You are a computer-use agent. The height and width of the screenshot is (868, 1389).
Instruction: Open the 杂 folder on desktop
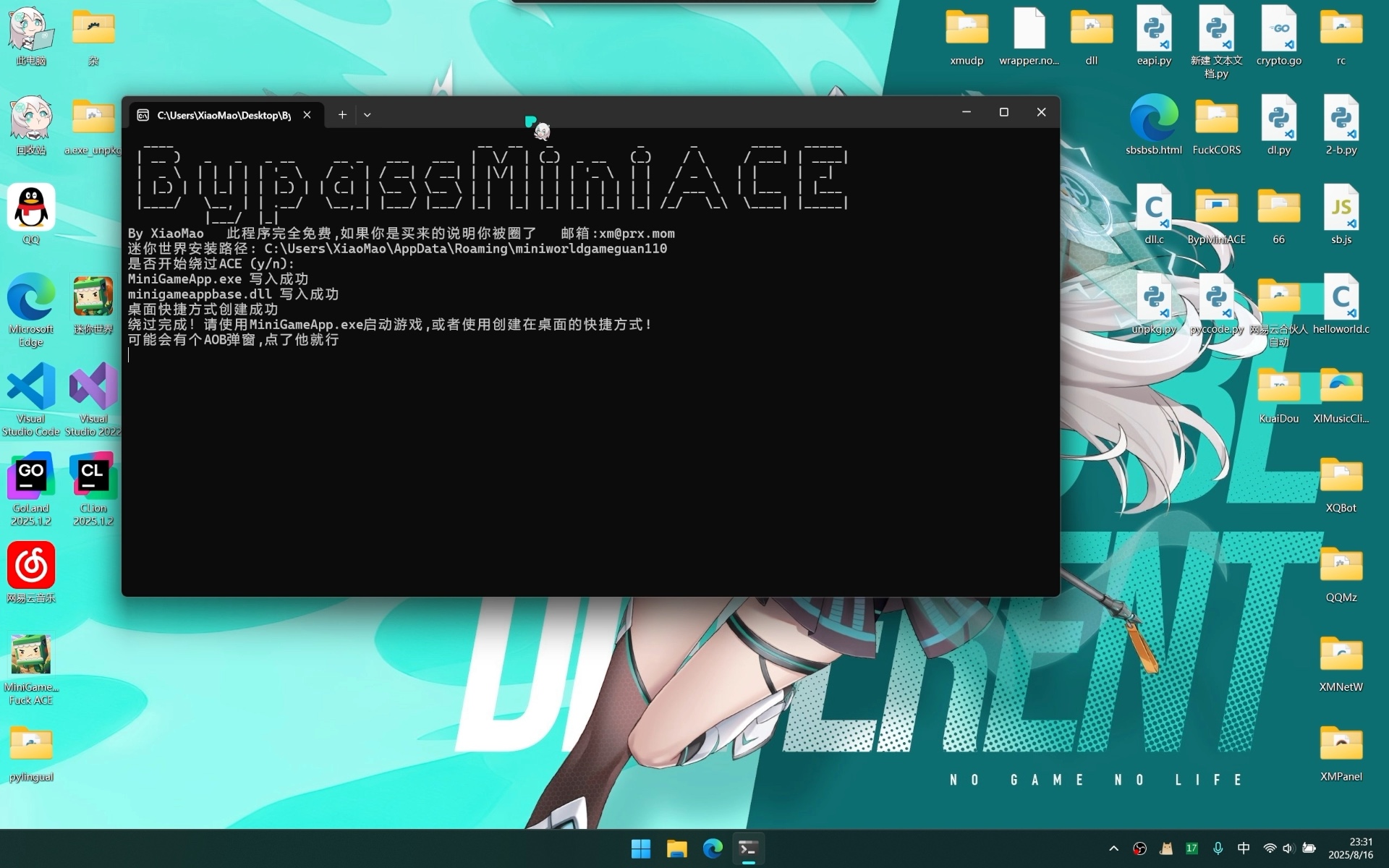(93, 36)
